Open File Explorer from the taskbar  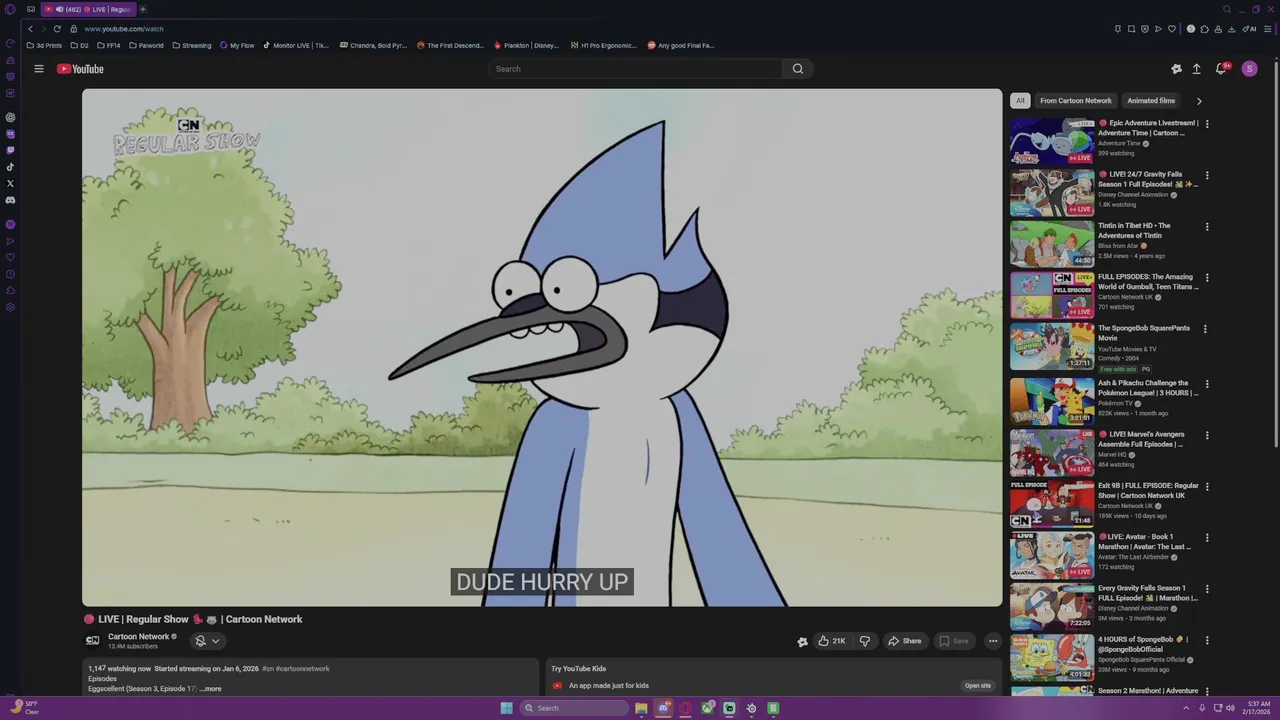pyautogui.click(x=641, y=708)
